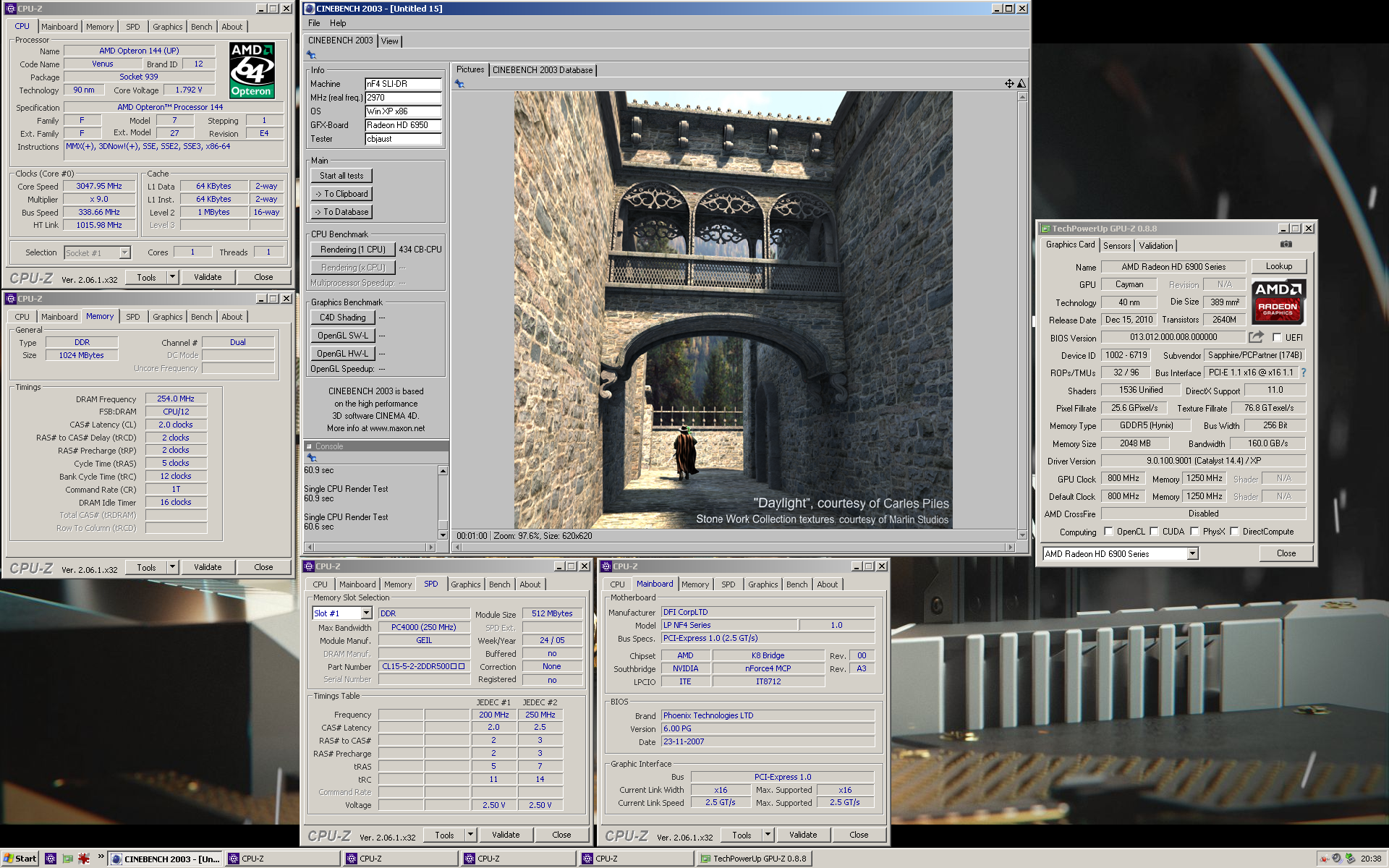
Task: Click into the GFX-Board input field
Action: point(403,125)
